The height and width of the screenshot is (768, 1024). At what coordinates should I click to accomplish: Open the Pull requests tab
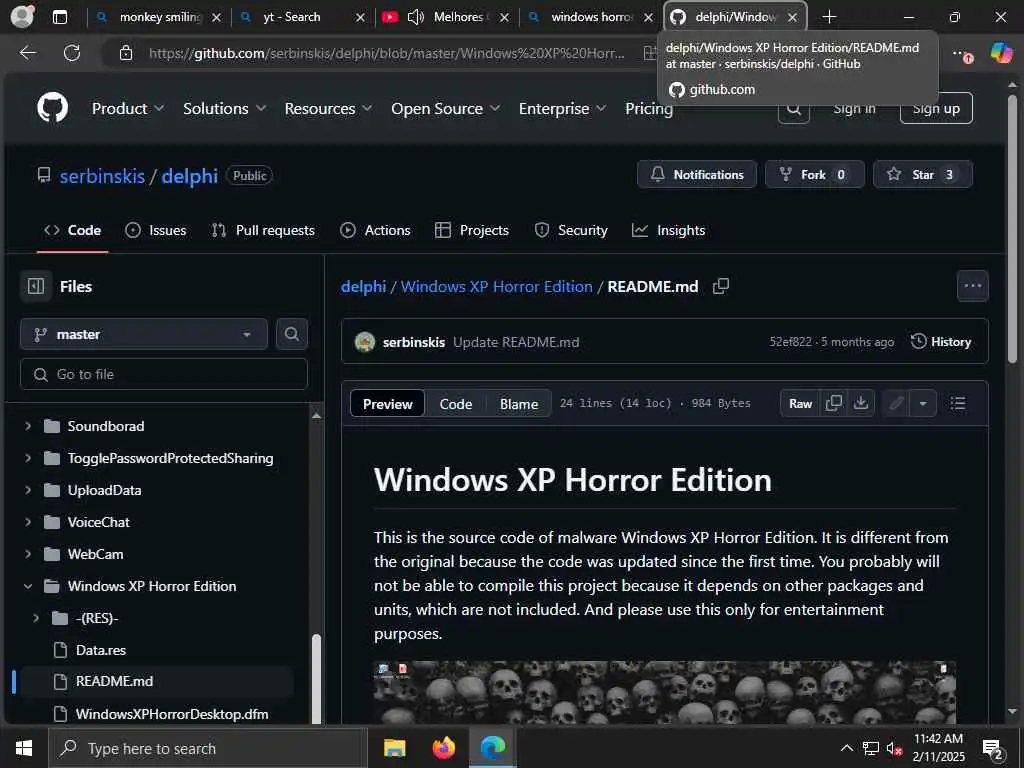(x=263, y=230)
